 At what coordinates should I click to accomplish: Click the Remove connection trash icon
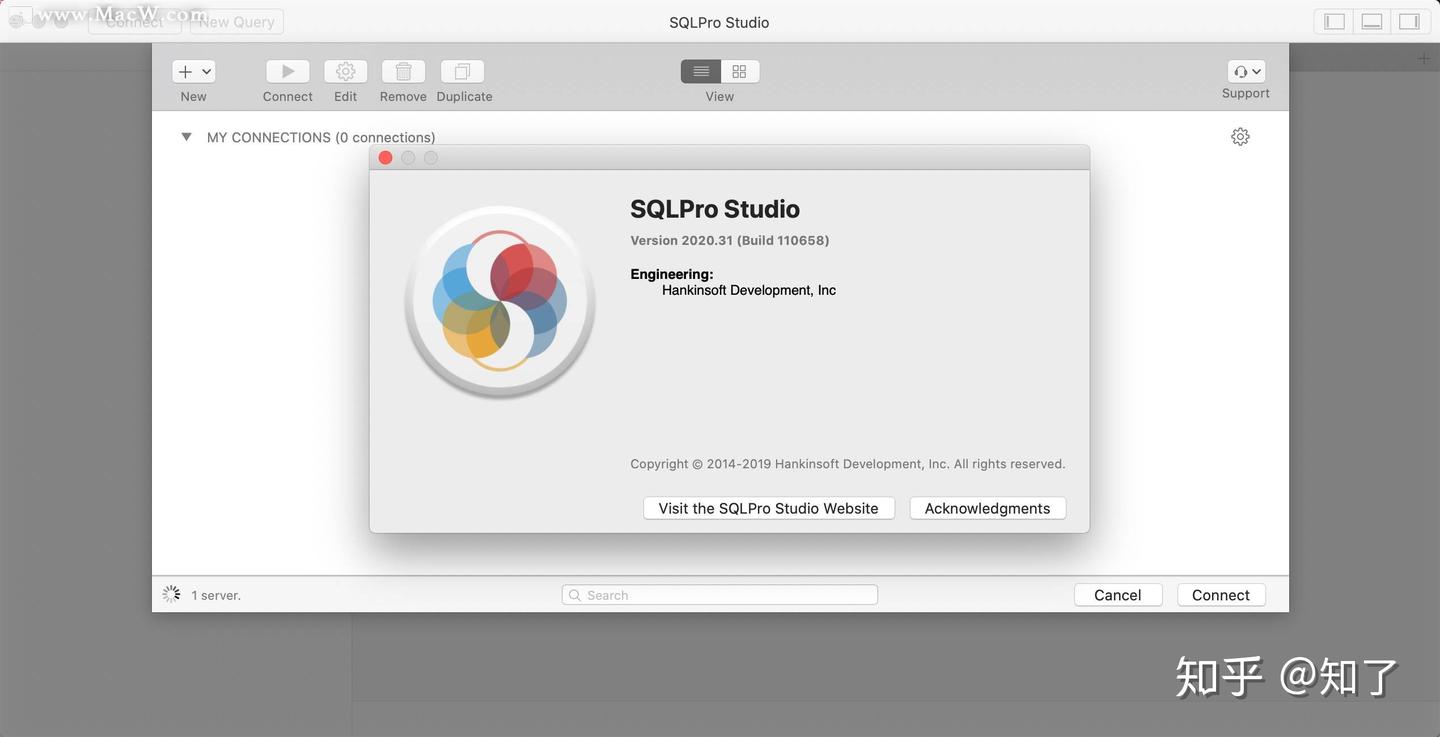click(x=403, y=70)
